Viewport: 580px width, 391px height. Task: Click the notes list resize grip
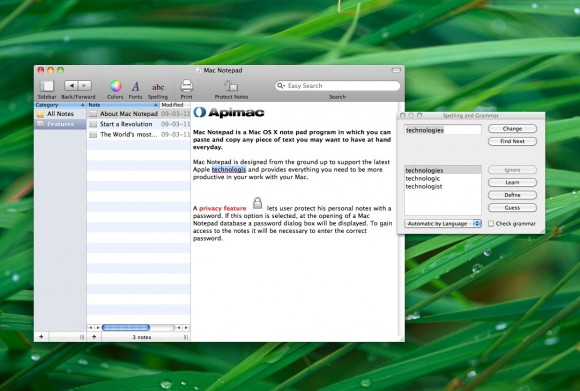pyautogui.click(x=186, y=337)
